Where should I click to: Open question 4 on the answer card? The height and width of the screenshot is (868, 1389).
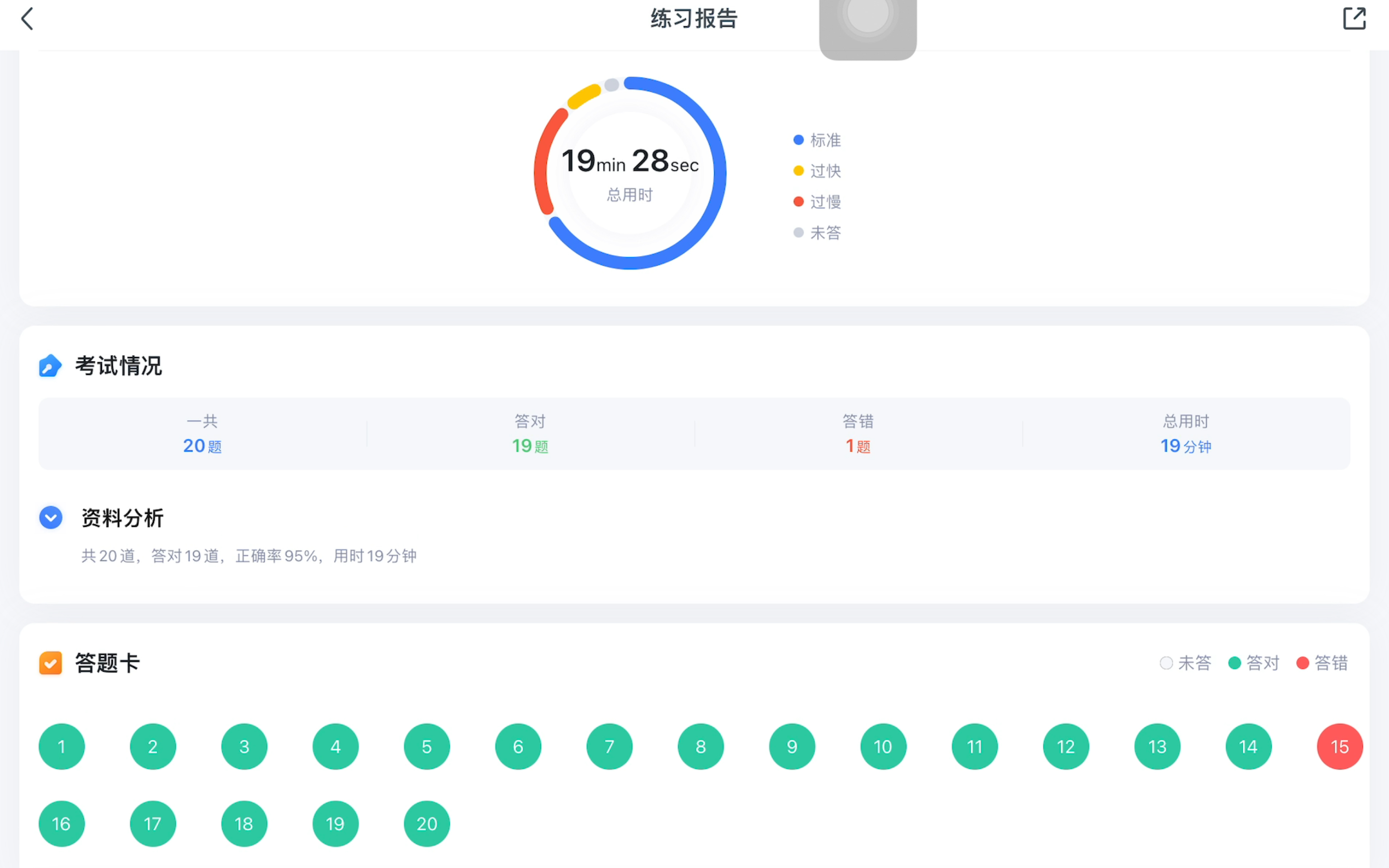(x=335, y=746)
